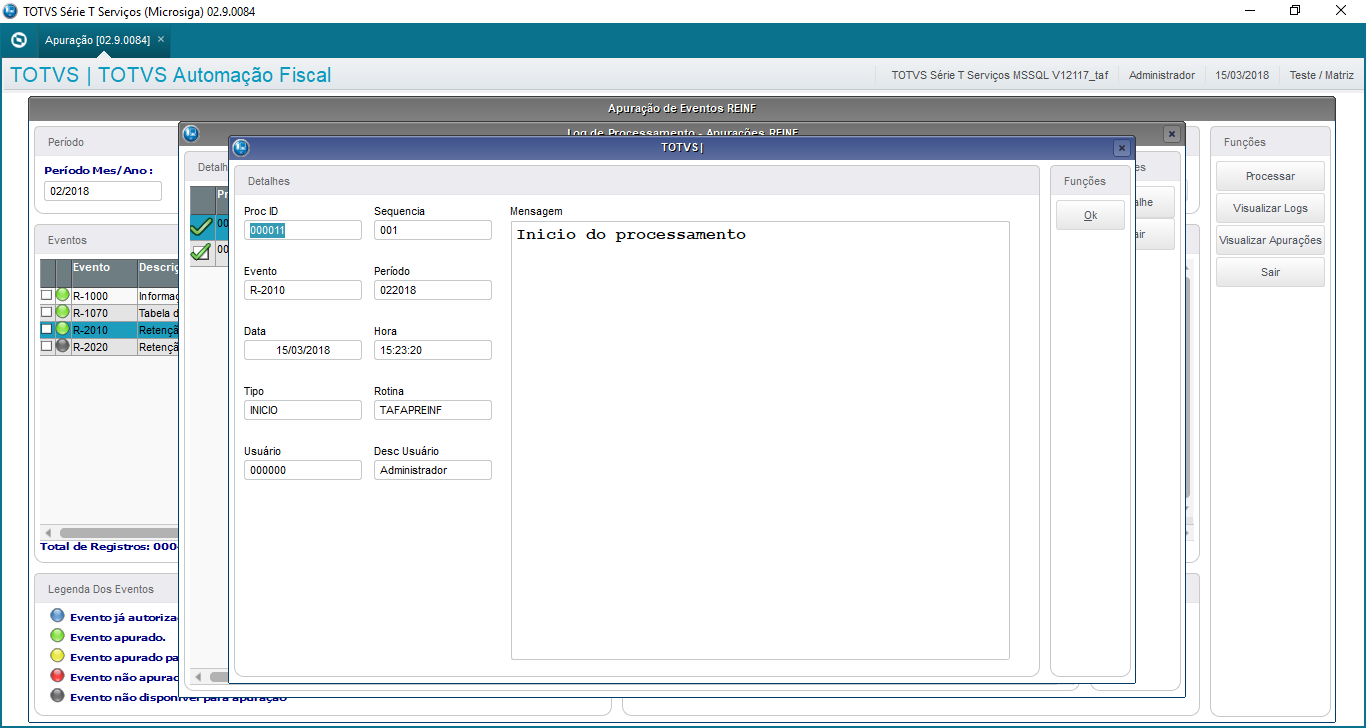Close the Apuração [02.9.0084] tab
This screenshot has height=728, width=1366.
pos(161,39)
